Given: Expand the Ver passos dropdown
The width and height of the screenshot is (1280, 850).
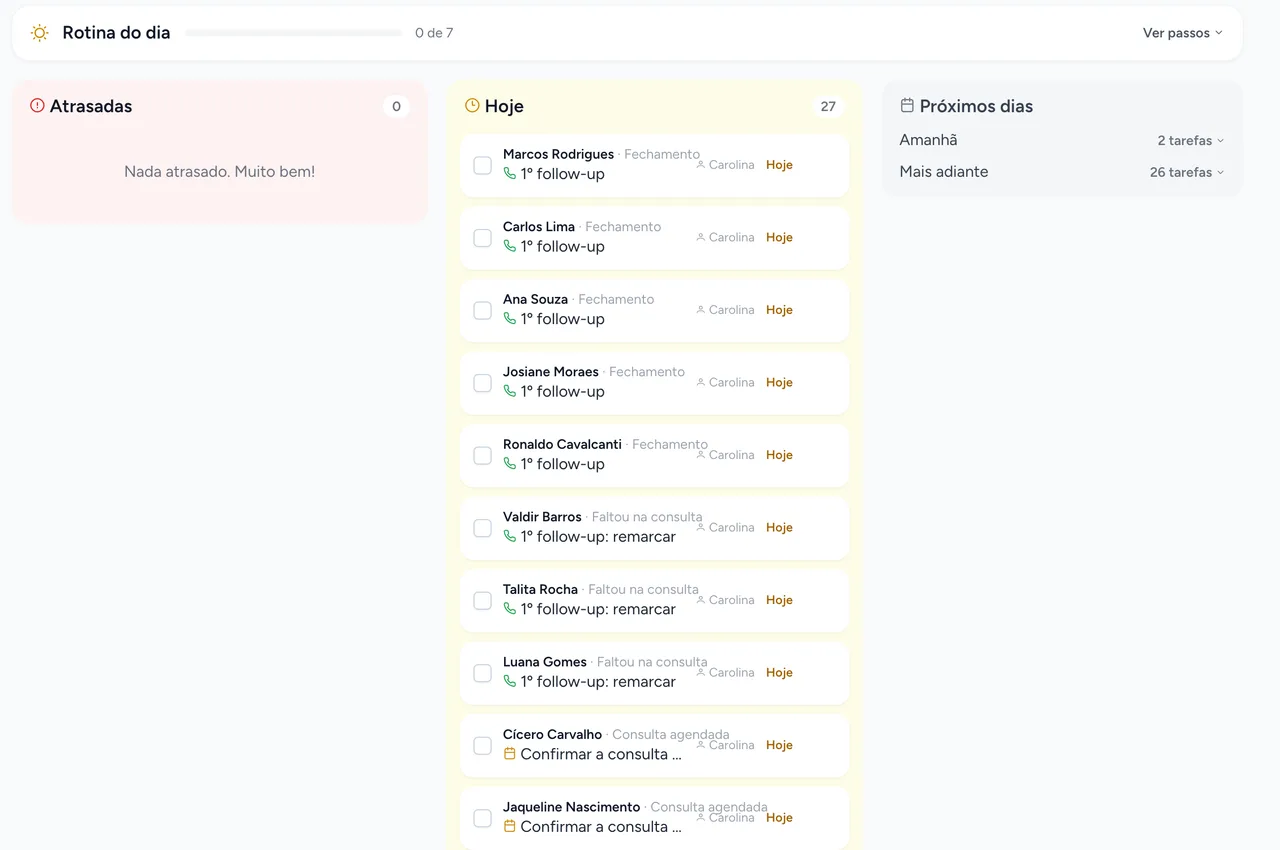Looking at the screenshot, I should click(x=1183, y=33).
